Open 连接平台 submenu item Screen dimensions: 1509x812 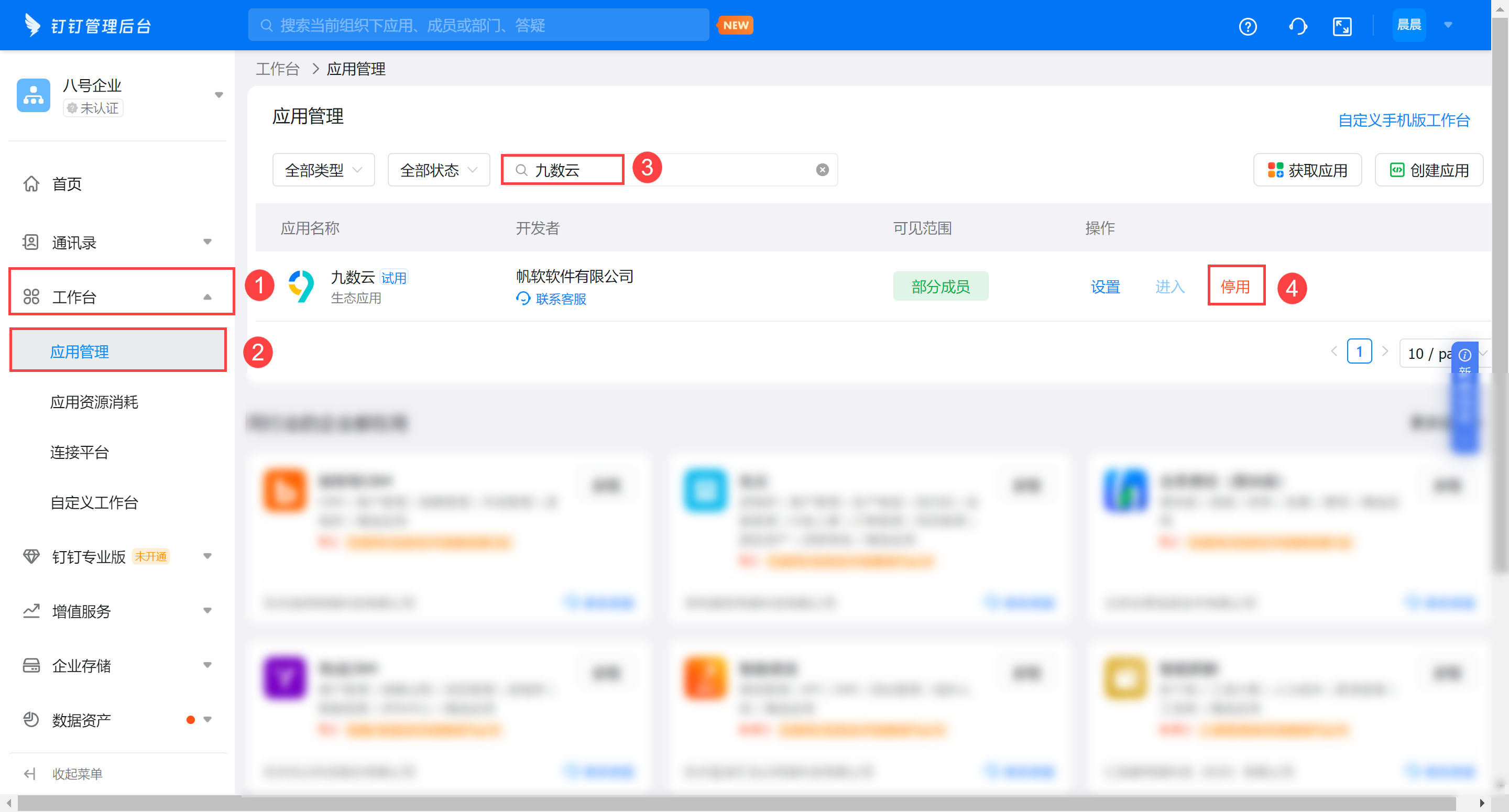pos(79,452)
